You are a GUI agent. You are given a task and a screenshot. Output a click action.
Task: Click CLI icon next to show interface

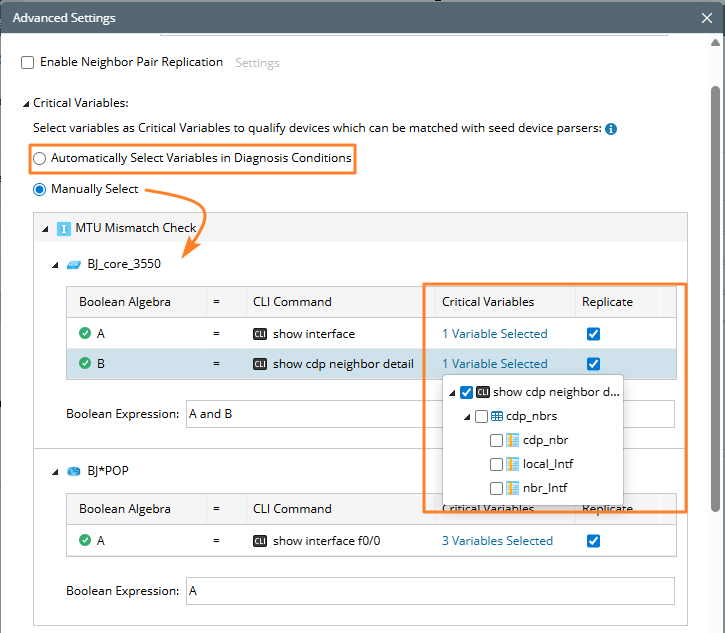pos(260,334)
